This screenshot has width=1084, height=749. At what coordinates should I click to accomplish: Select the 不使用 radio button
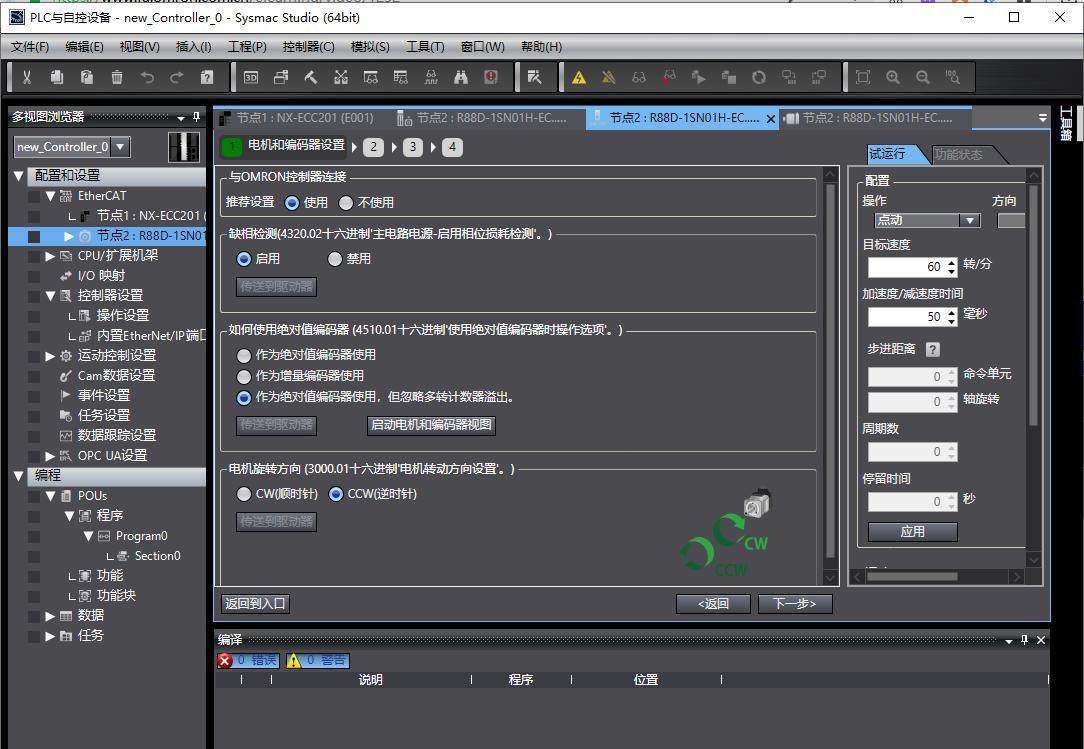pyautogui.click(x=346, y=203)
